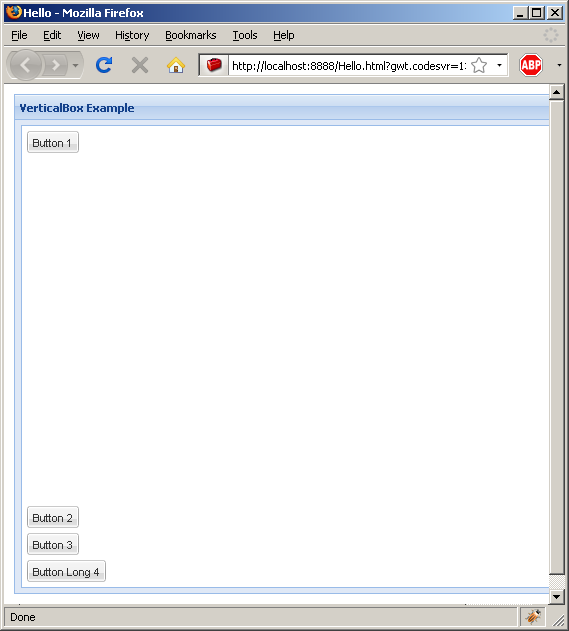Click the vertical scrollbar down arrow
This screenshot has width=569, height=631.
557,596
